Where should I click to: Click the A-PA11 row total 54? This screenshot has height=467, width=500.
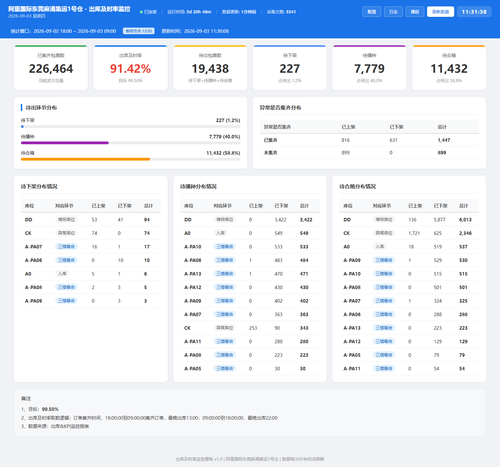click(x=462, y=369)
